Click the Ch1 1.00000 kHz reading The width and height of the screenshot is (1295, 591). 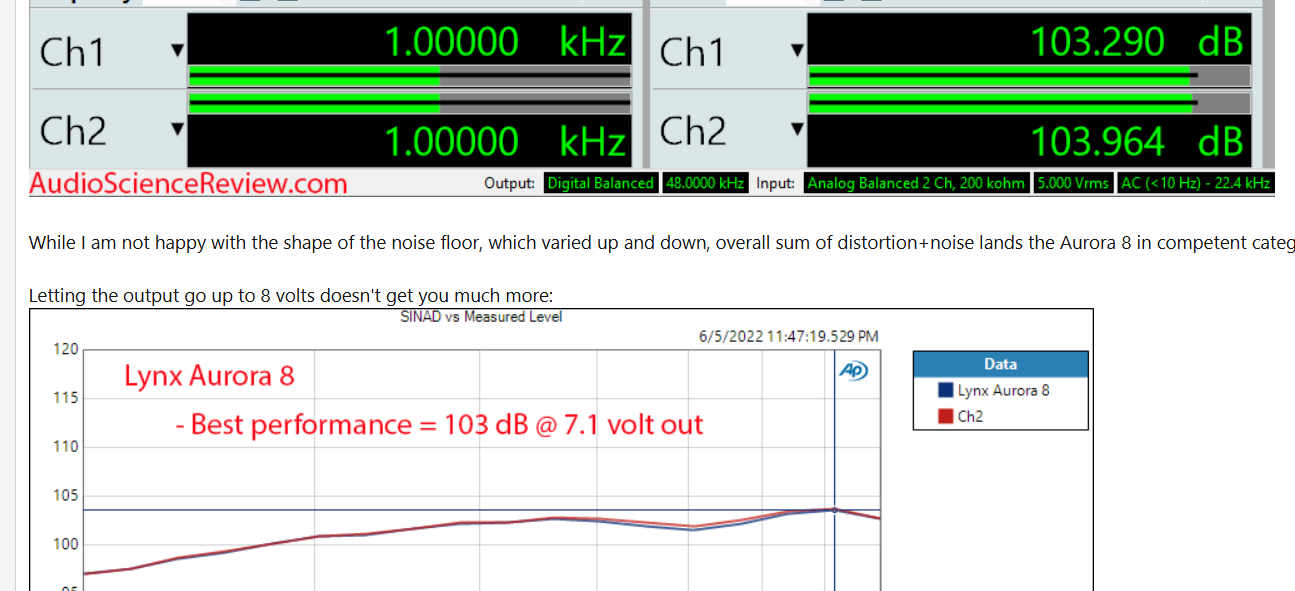[x=505, y=43]
